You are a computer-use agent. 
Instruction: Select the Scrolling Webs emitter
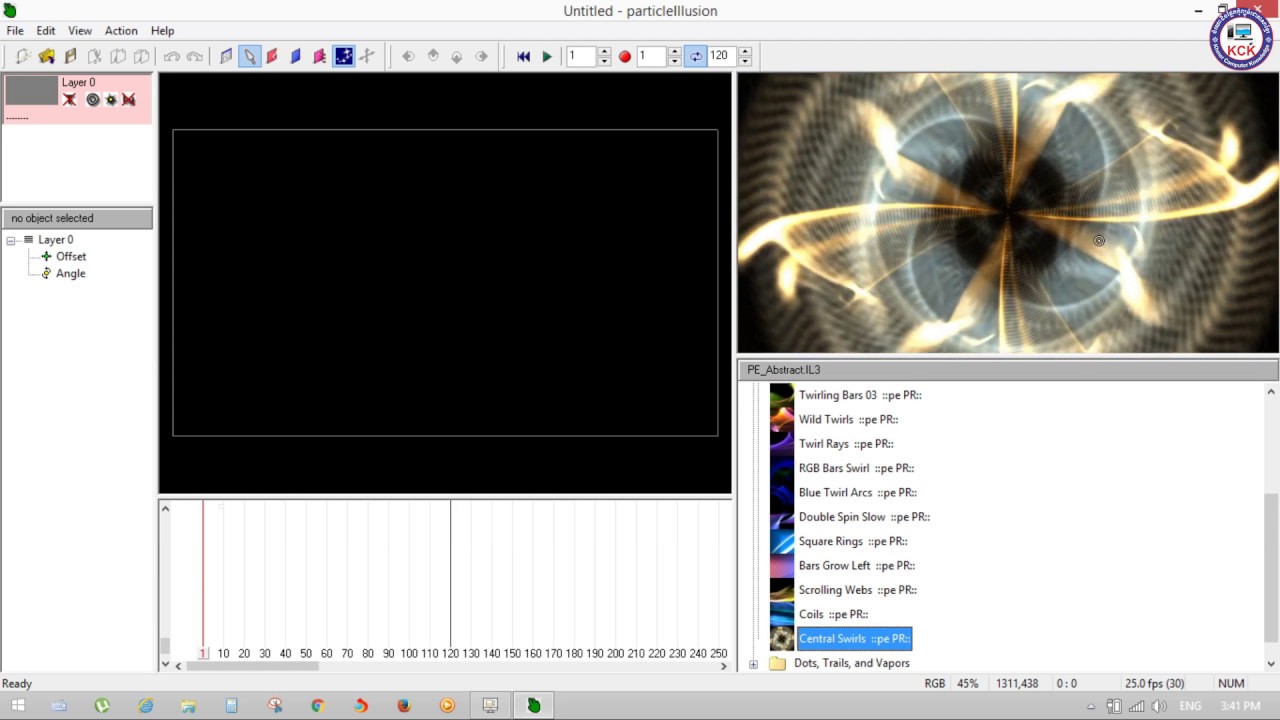coord(858,590)
